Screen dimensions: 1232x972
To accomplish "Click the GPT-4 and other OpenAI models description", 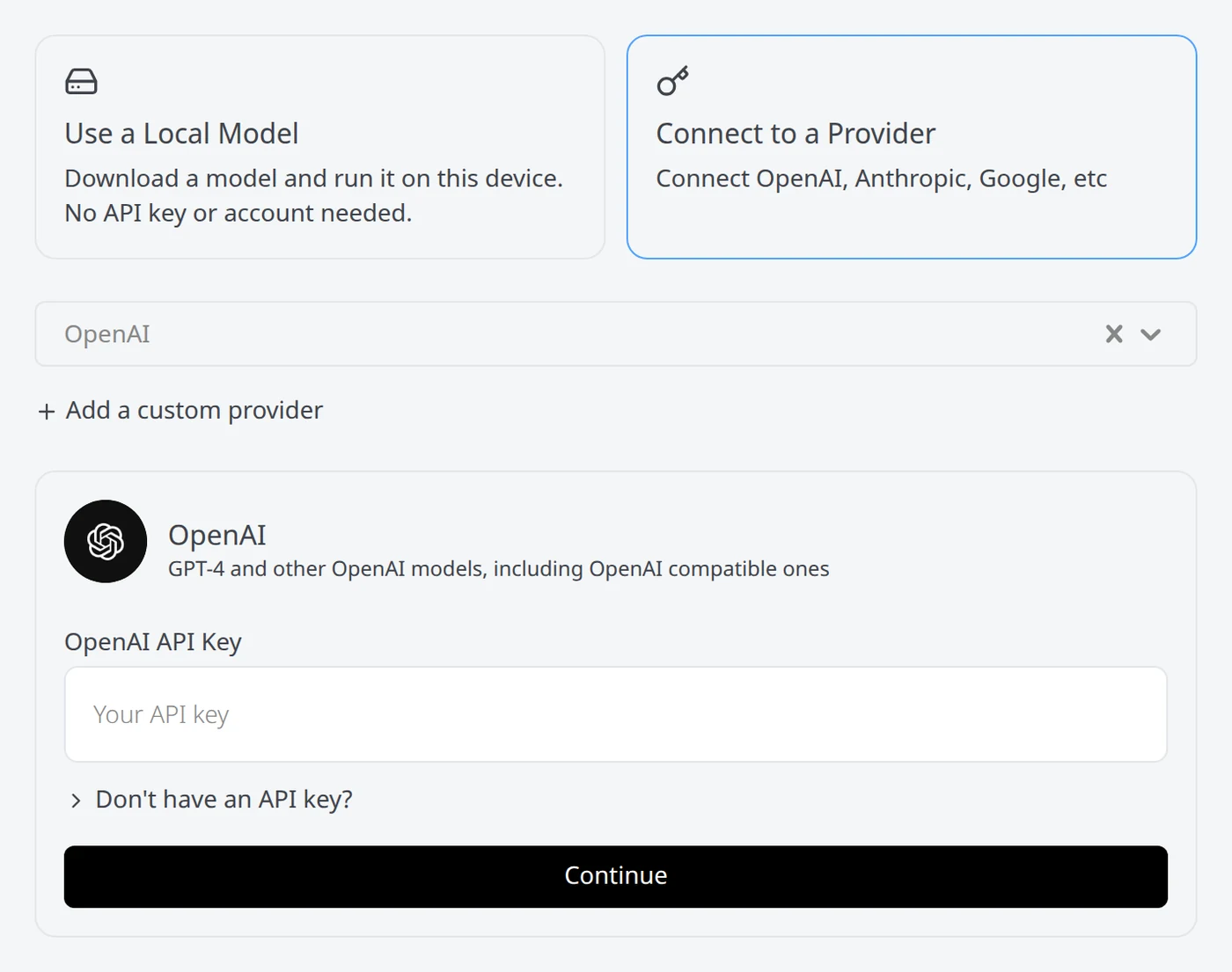I will point(499,569).
